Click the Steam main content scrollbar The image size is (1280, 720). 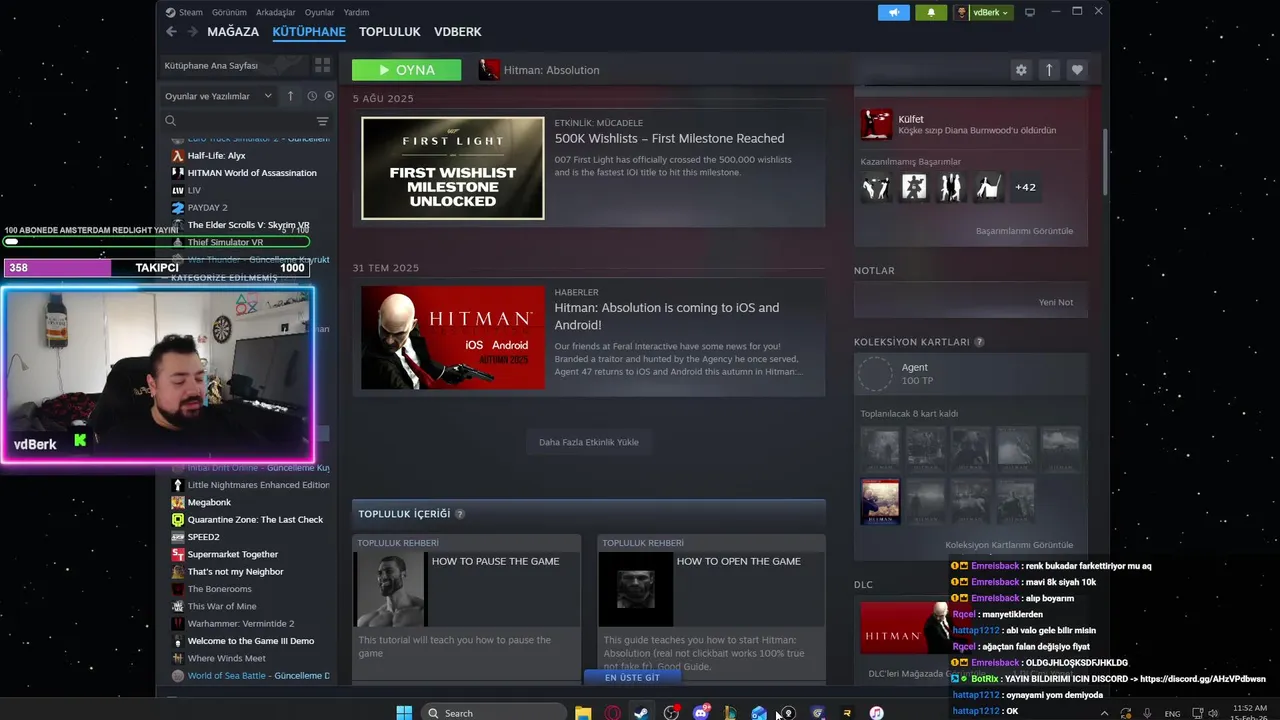(x=1105, y=162)
